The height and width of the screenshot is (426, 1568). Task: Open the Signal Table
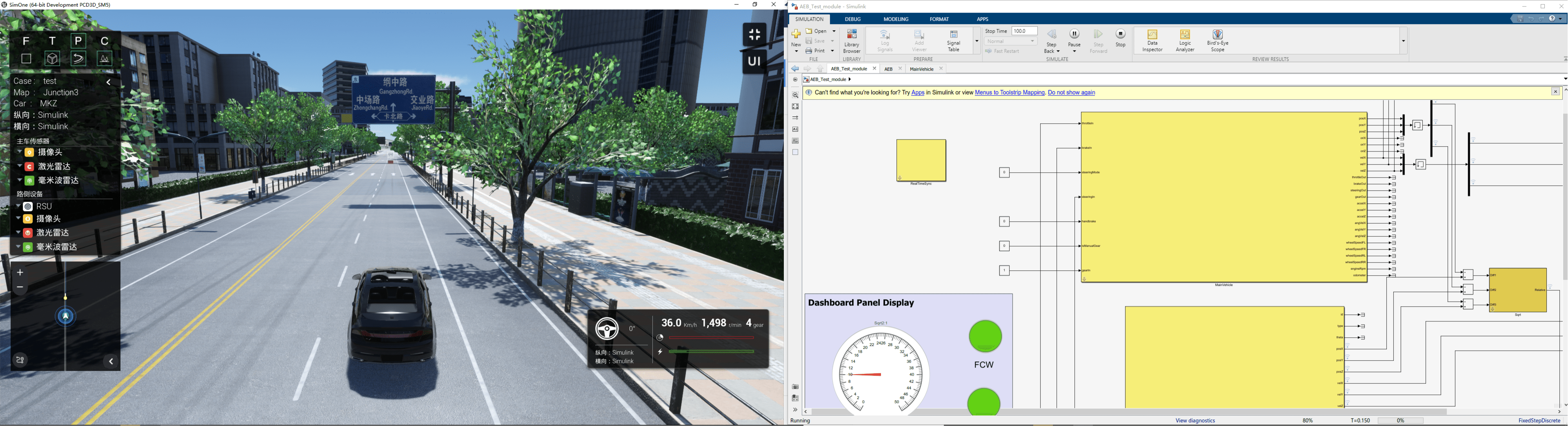click(954, 41)
